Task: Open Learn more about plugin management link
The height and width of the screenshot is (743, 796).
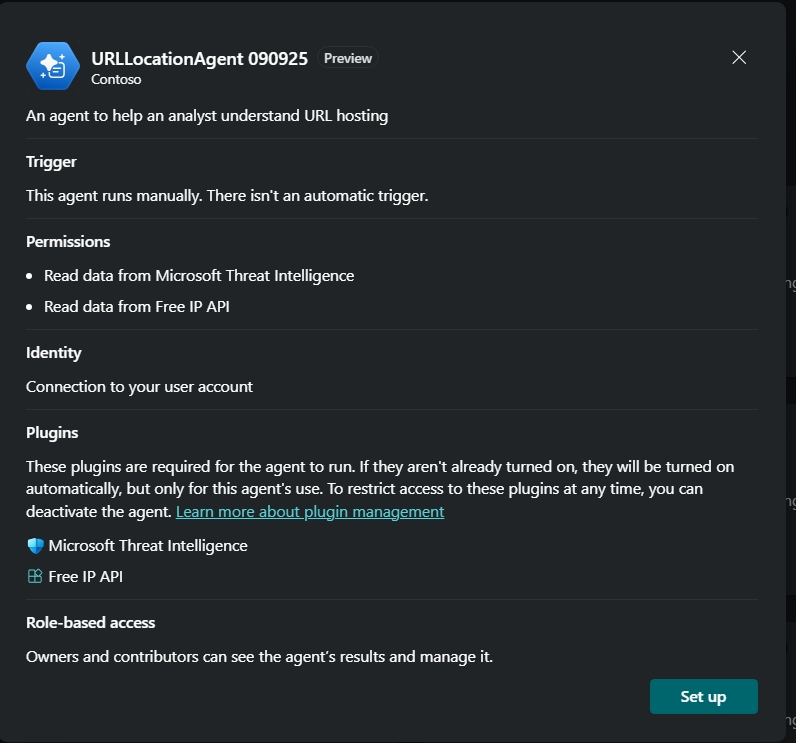Action: tap(310, 511)
